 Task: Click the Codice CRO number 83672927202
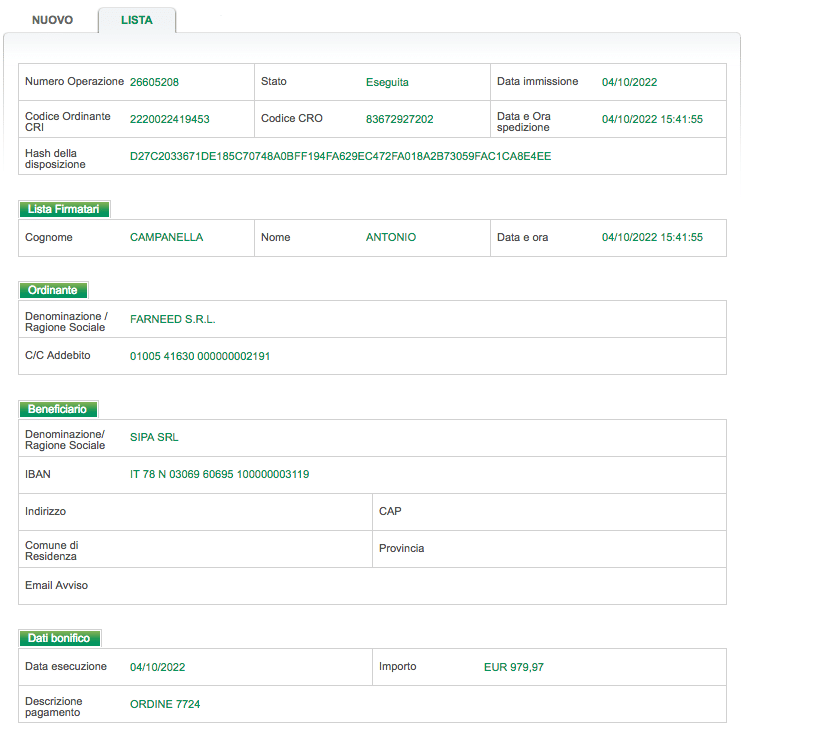tap(400, 119)
